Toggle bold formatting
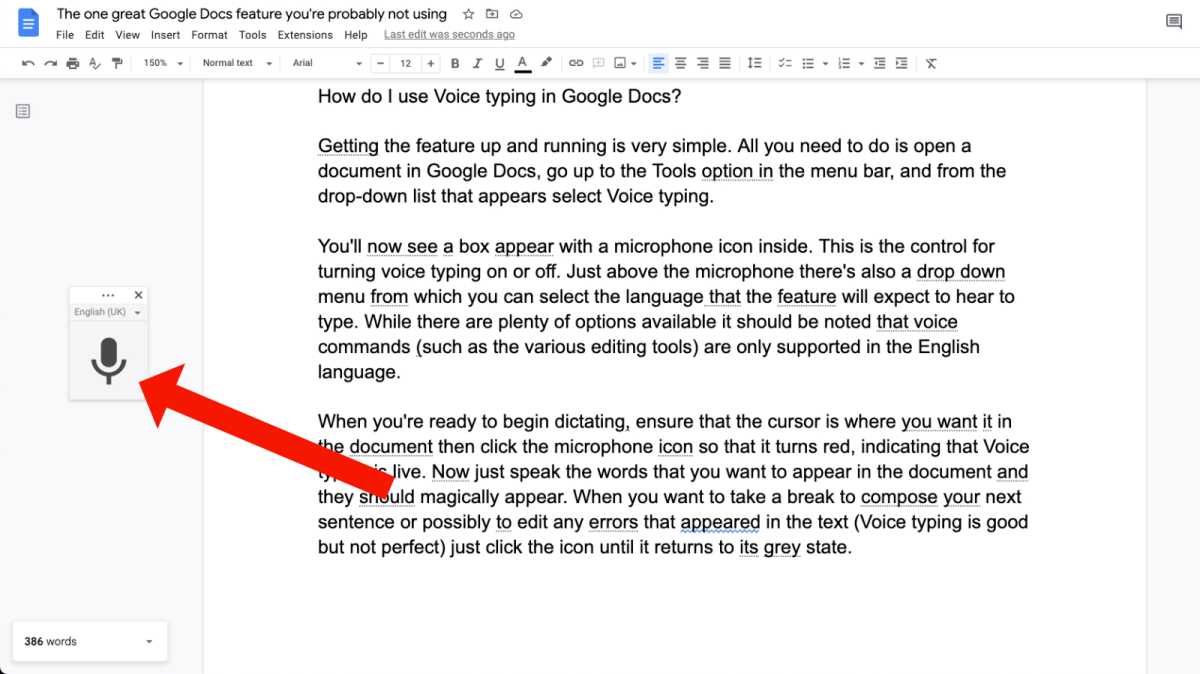Viewport: 1200px width, 674px height. [x=455, y=63]
